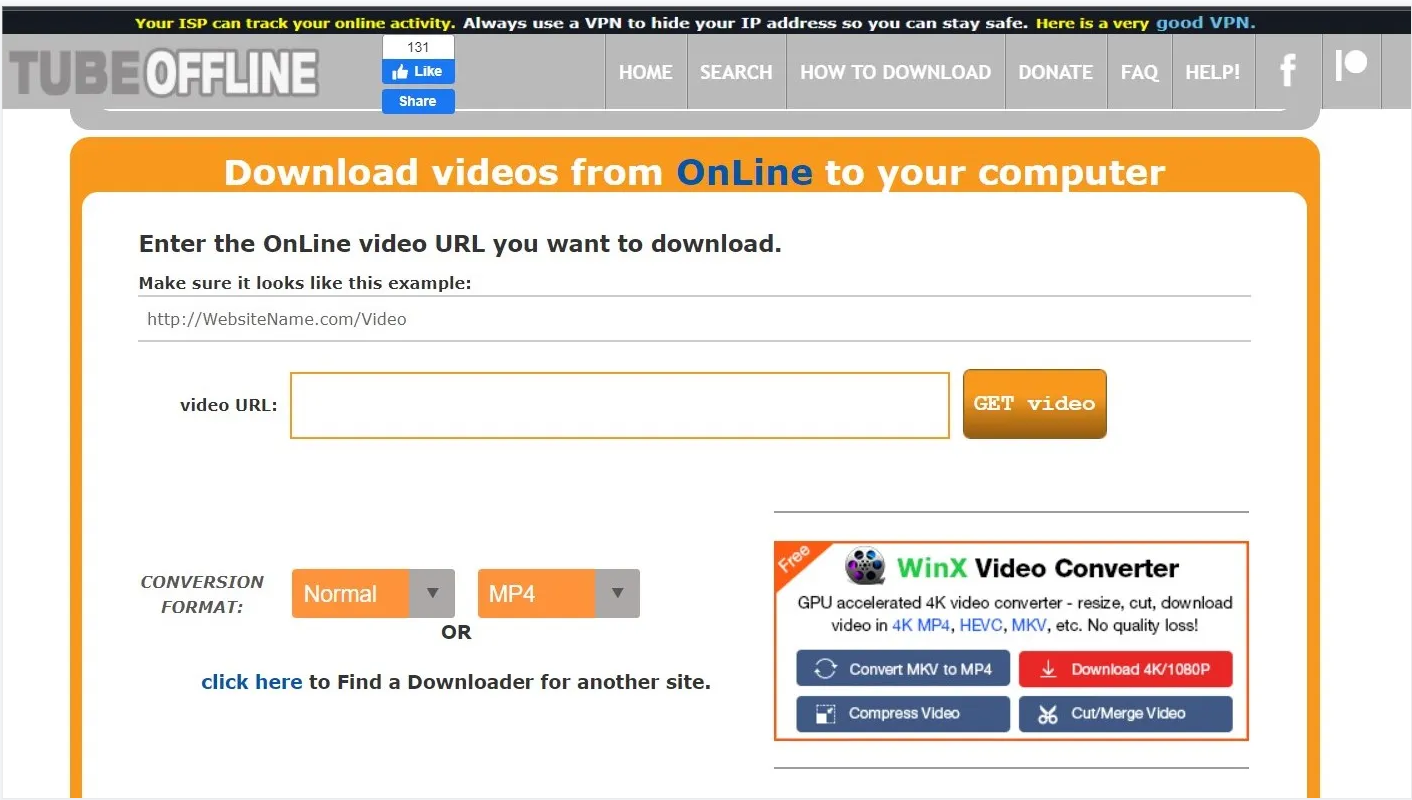Follow the 'click here' downloader link
1412x800 pixels.
(x=251, y=682)
